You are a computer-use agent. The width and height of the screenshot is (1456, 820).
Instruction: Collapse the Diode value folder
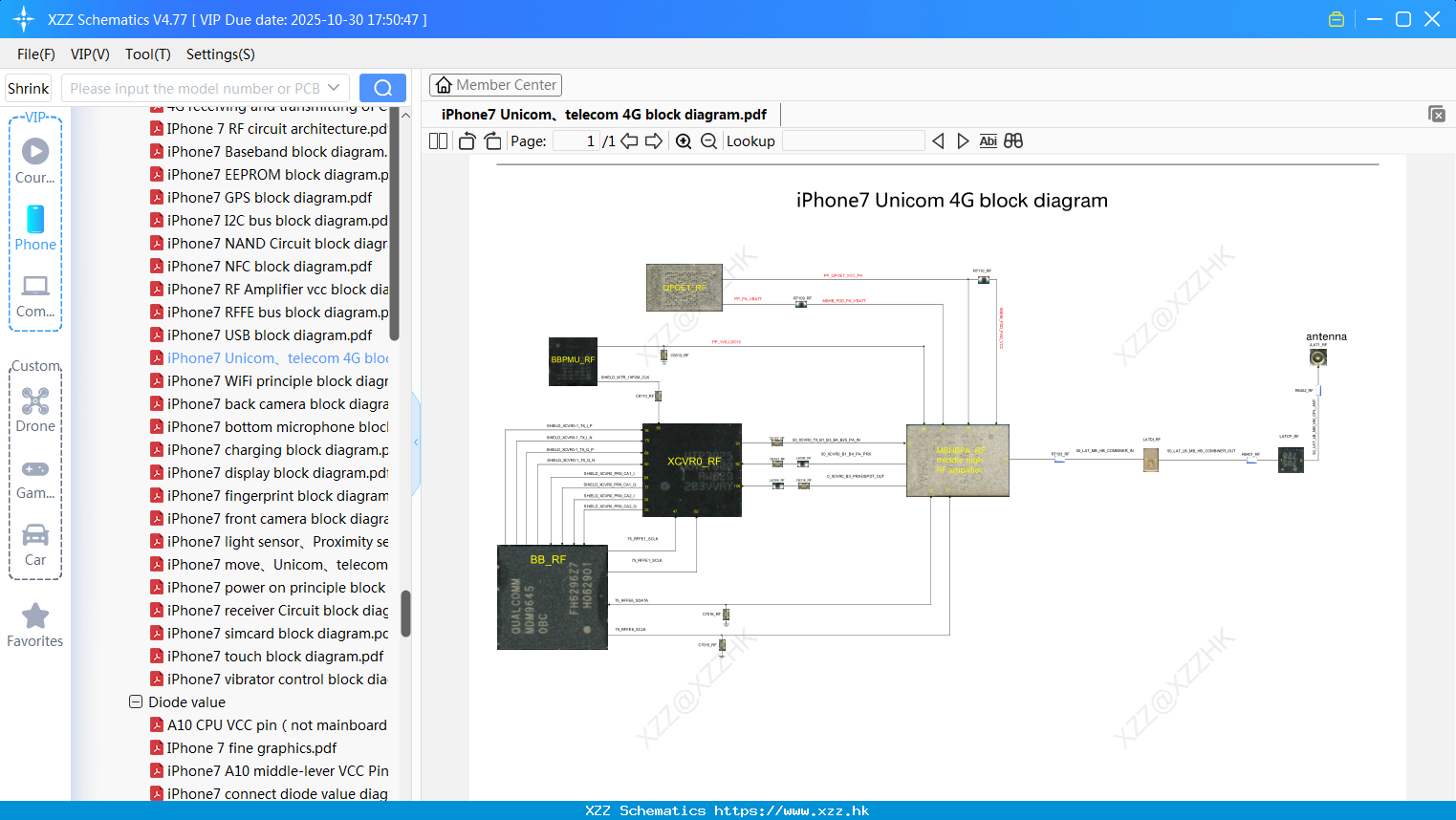136,701
